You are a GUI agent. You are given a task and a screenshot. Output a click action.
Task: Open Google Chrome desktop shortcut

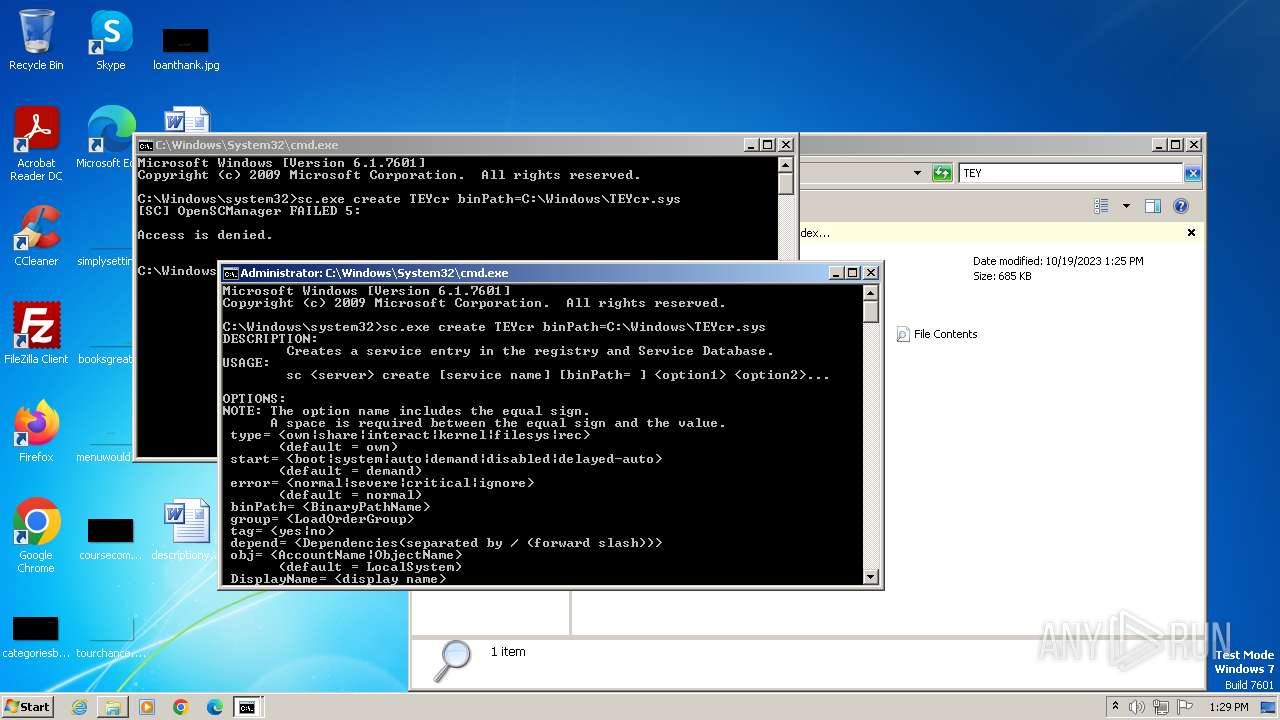[x=36, y=535]
